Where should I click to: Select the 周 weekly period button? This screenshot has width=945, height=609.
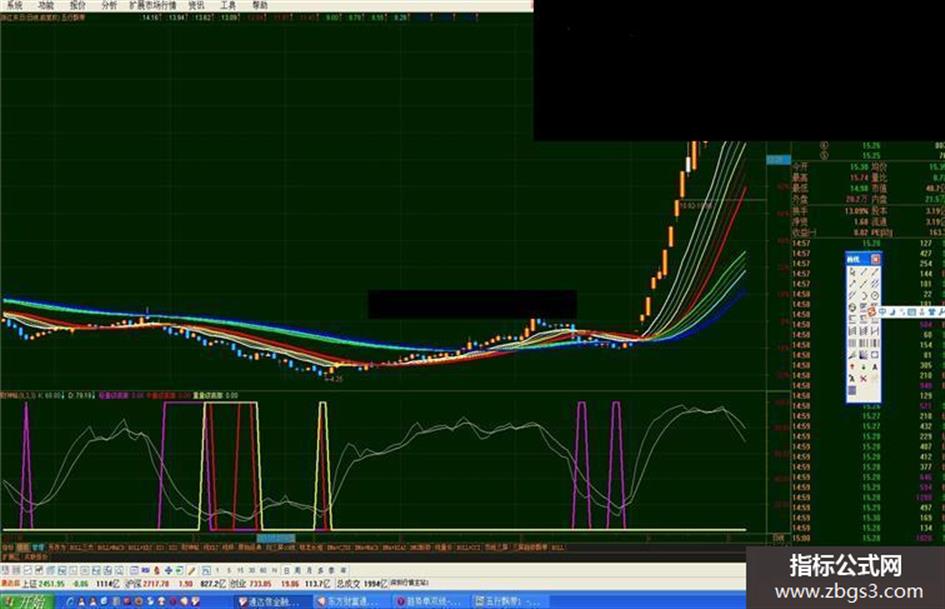pyautogui.click(x=298, y=570)
